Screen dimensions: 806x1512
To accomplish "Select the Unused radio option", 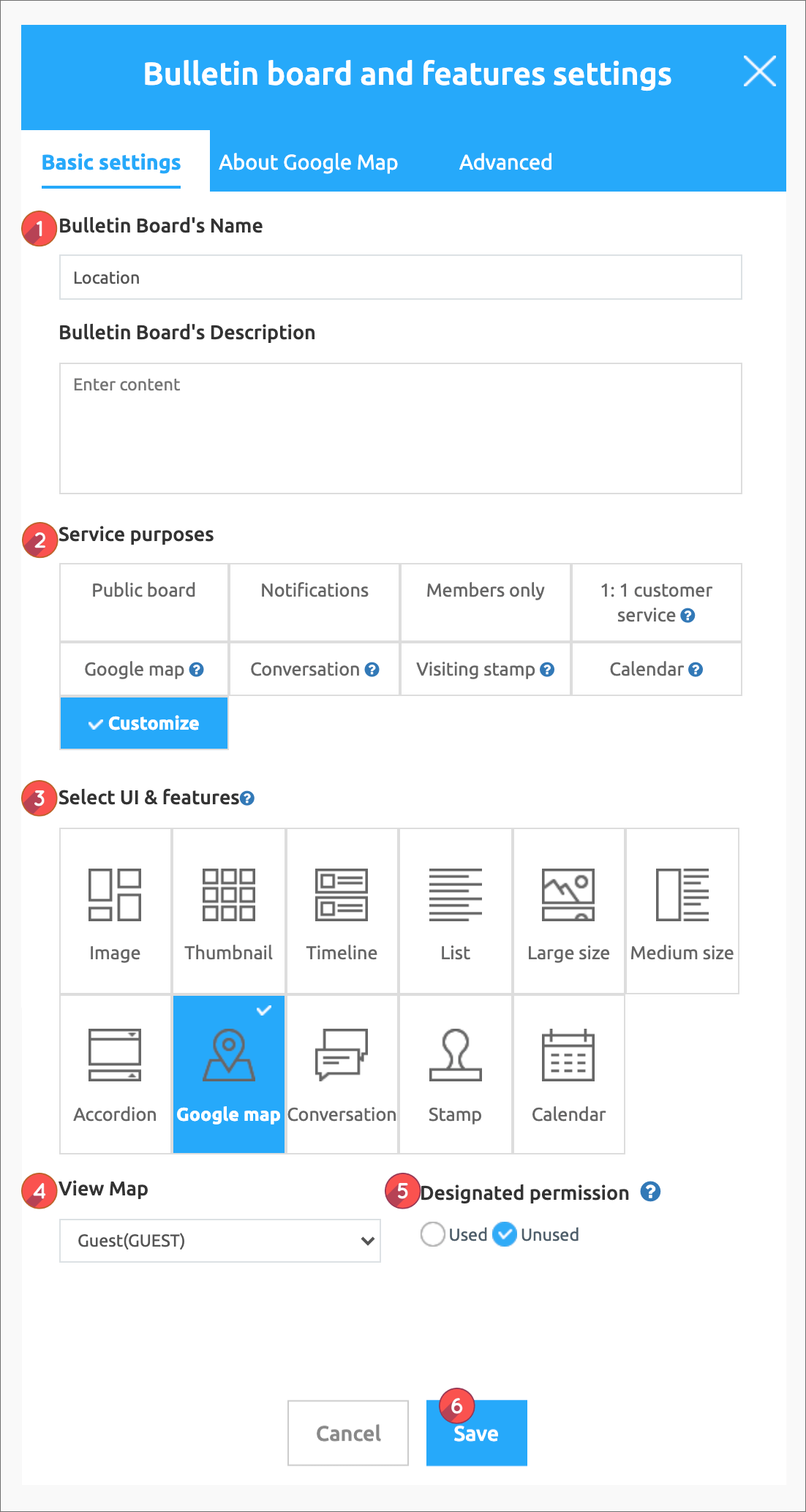I will click(x=505, y=1234).
